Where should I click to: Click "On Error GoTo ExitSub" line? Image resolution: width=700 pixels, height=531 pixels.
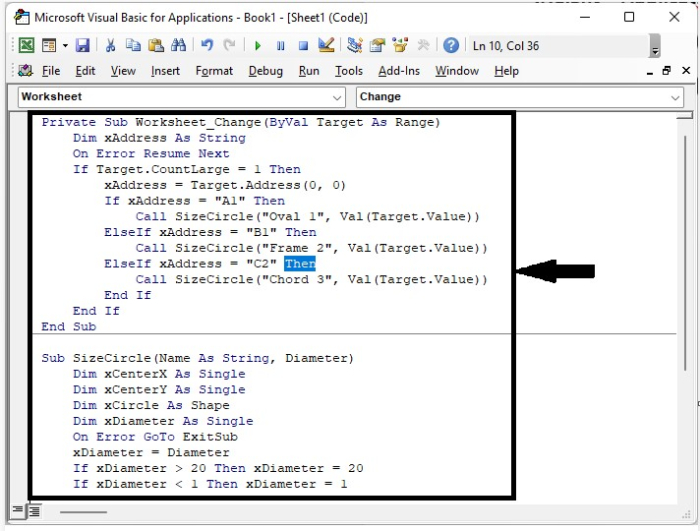[x=155, y=437]
